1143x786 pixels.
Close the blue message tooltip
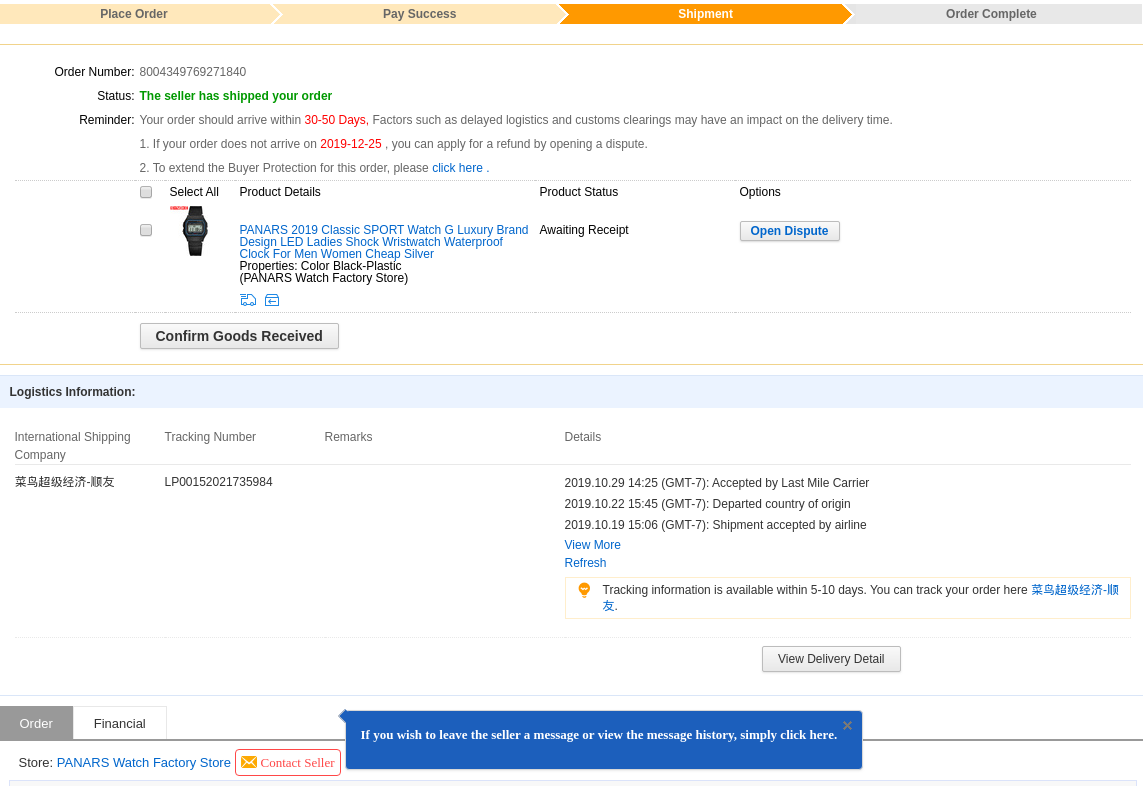coord(847,725)
